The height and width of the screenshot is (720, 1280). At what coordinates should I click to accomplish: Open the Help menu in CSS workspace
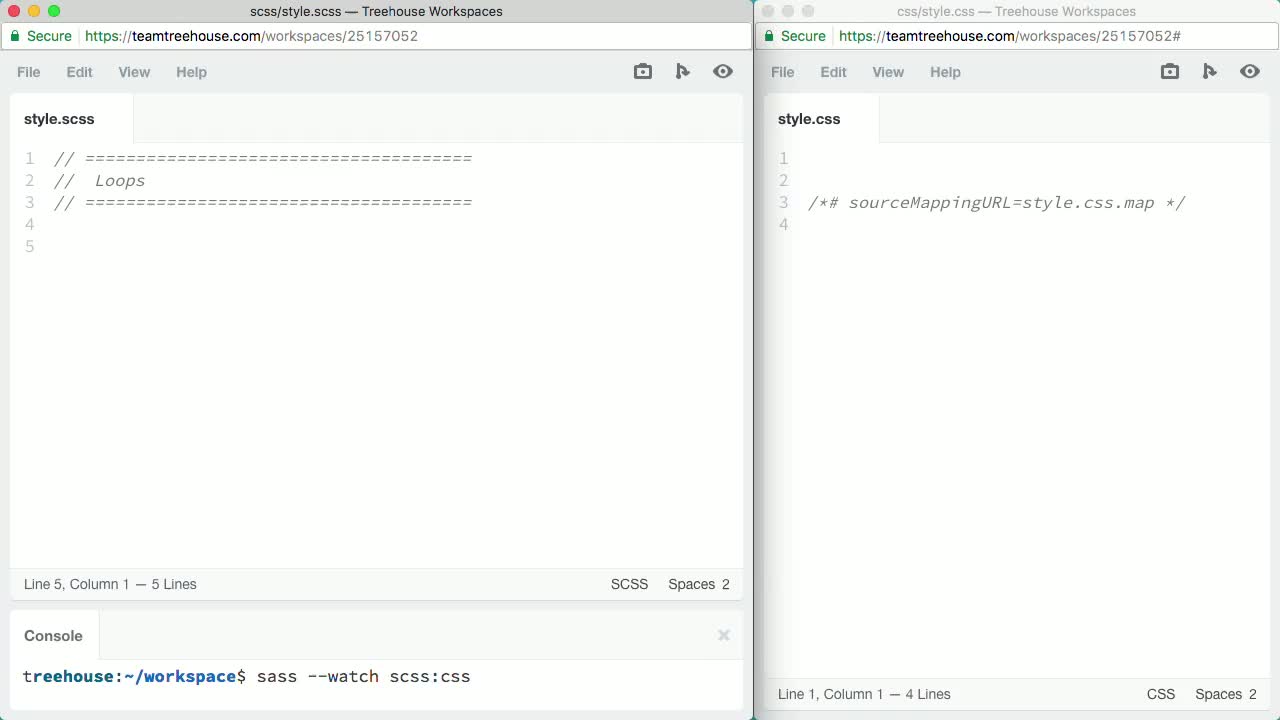pos(945,72)
